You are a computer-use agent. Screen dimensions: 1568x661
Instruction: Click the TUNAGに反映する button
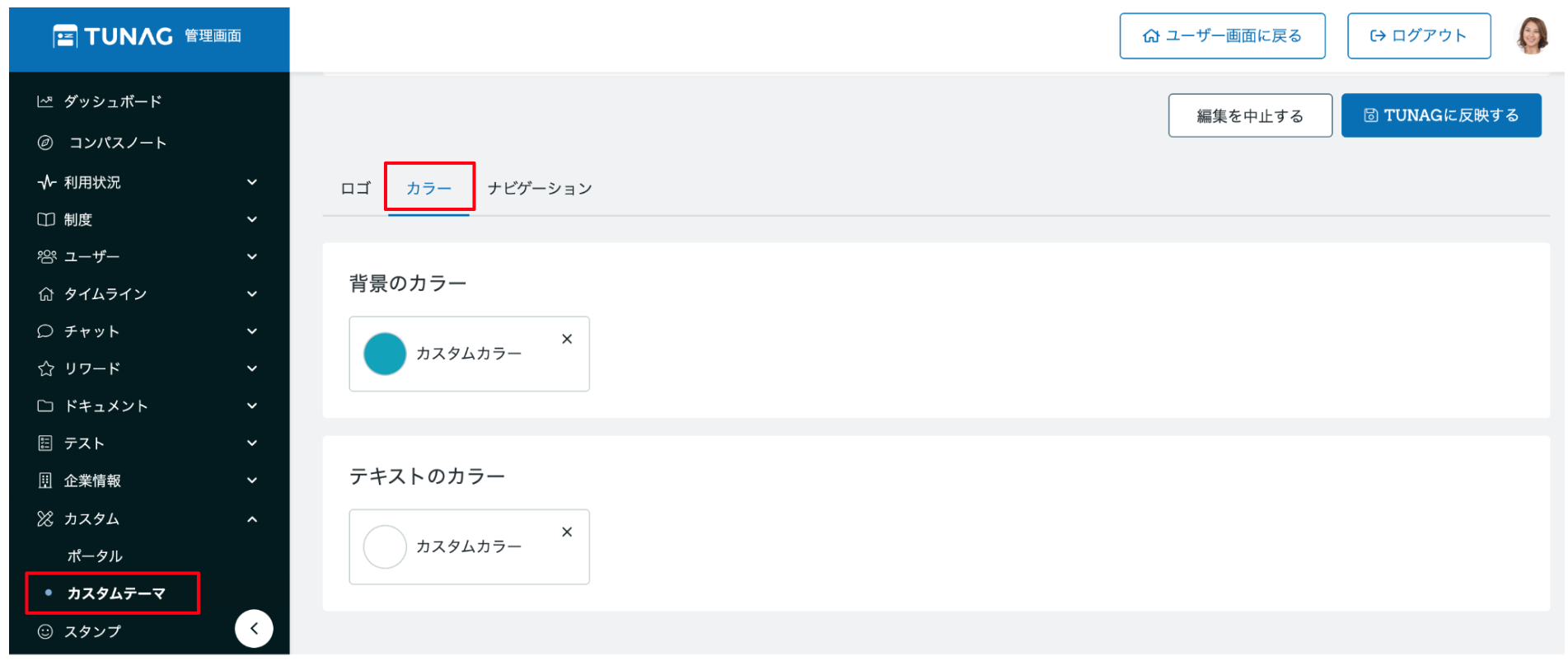point(1441,115)
